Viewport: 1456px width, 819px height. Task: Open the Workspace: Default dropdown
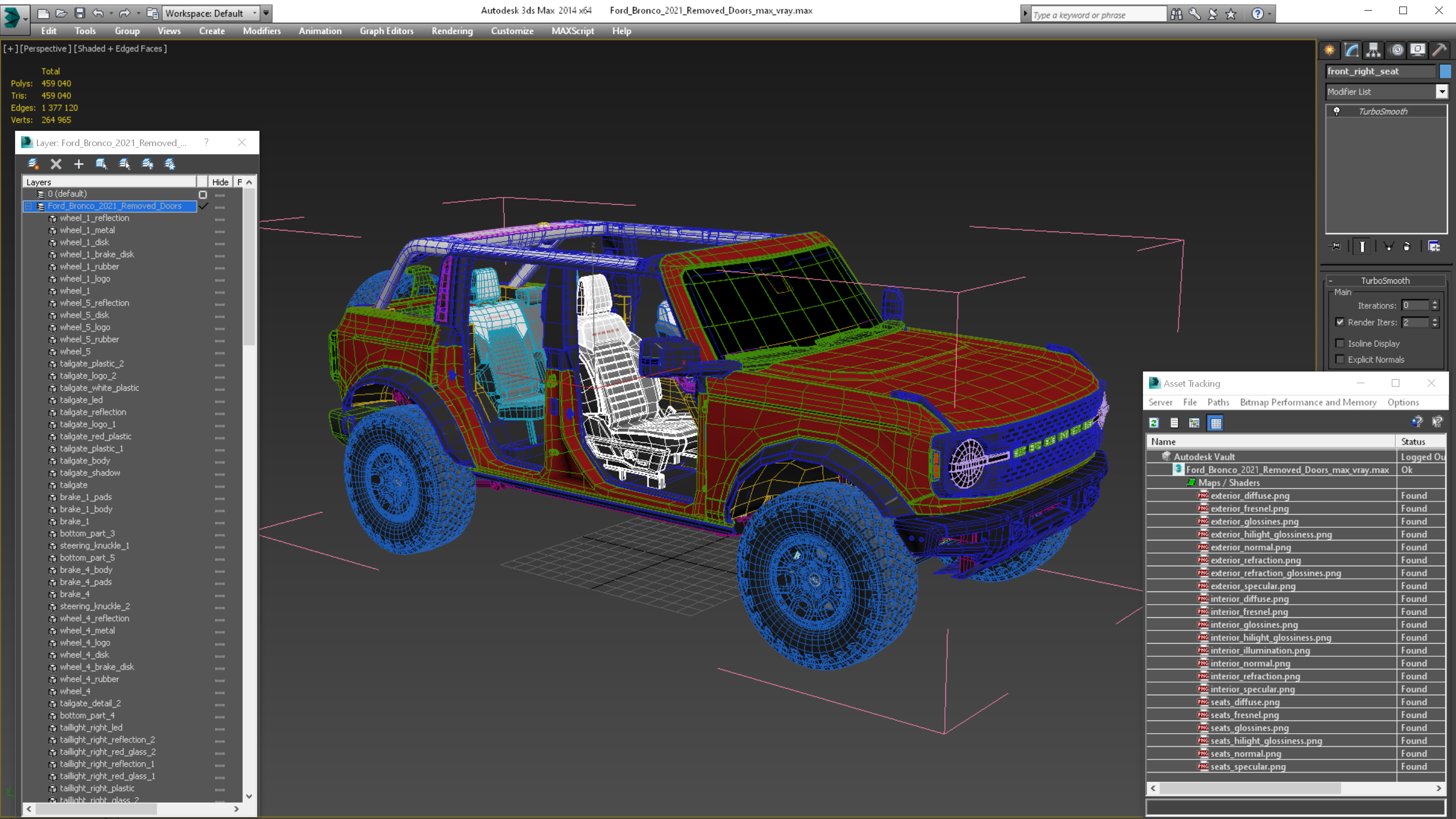point(210,13)
